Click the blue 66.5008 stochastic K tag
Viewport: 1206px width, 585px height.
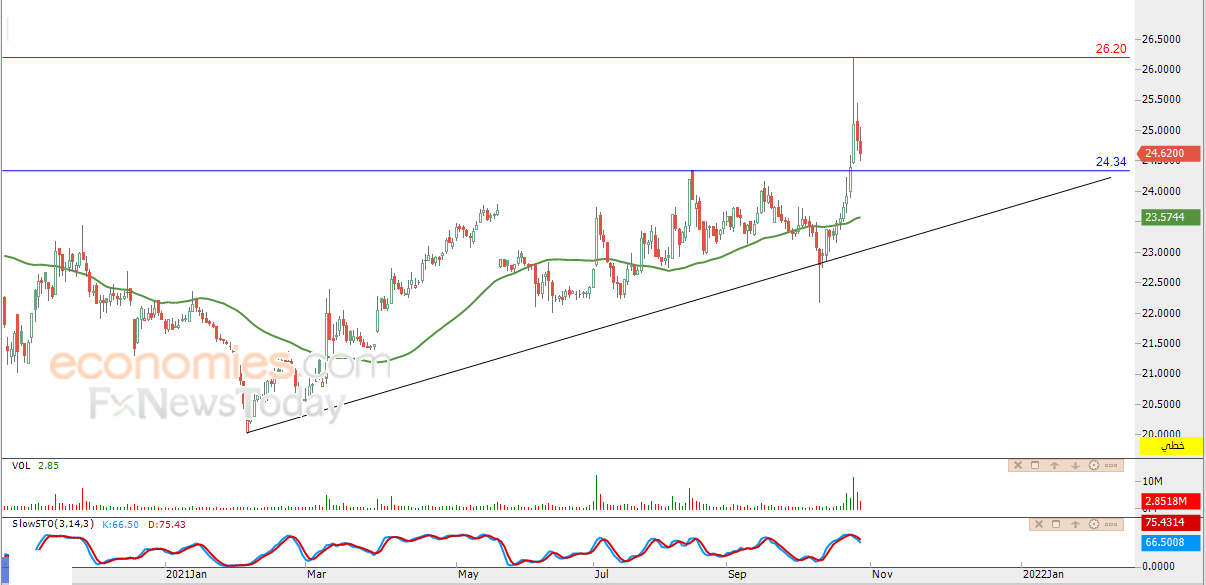click(x=1169, y=542)
